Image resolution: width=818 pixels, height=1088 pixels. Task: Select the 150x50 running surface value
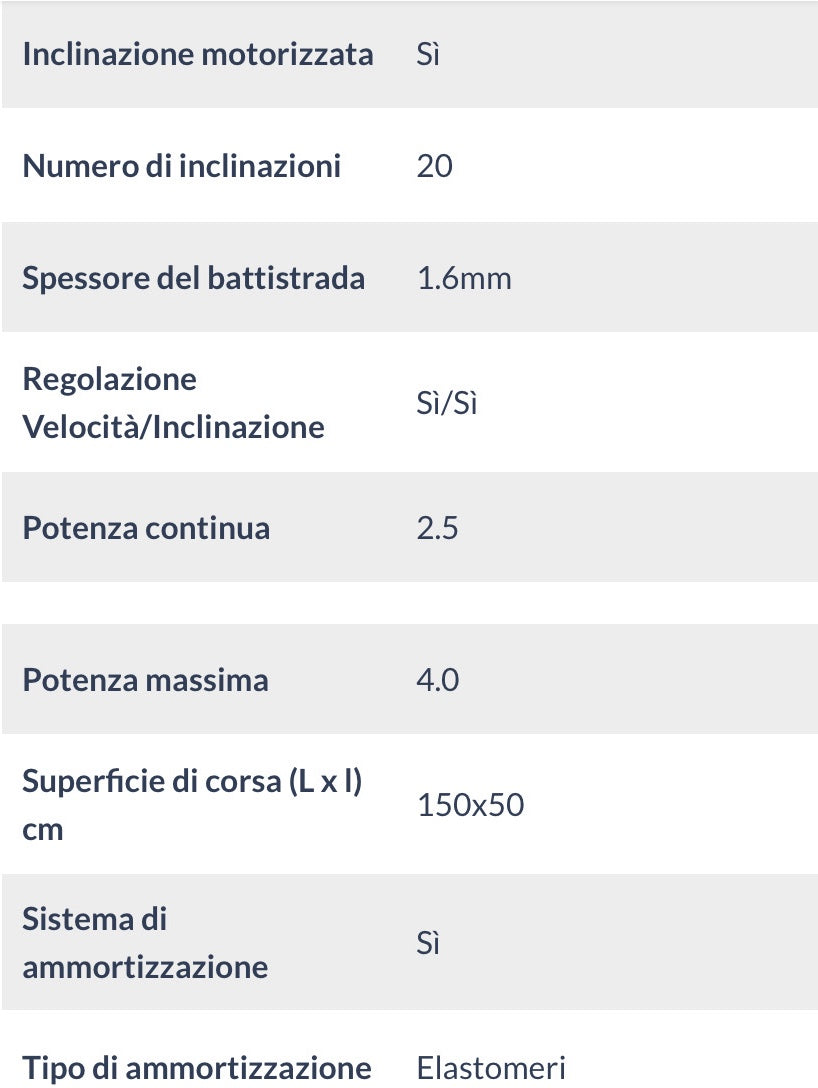470,805
